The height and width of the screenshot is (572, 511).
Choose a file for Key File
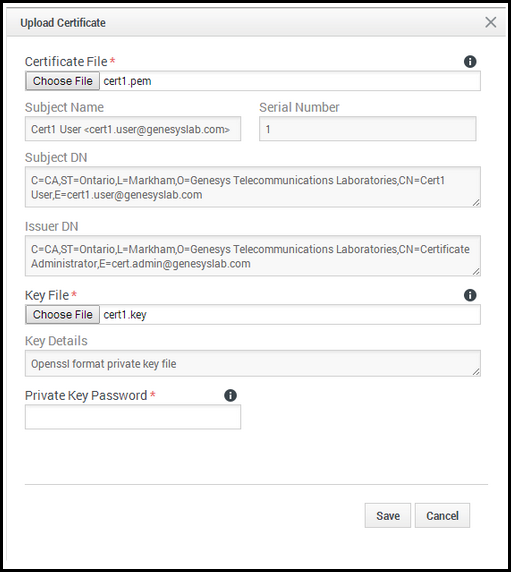pyautogui.click(x=62, y=314)
